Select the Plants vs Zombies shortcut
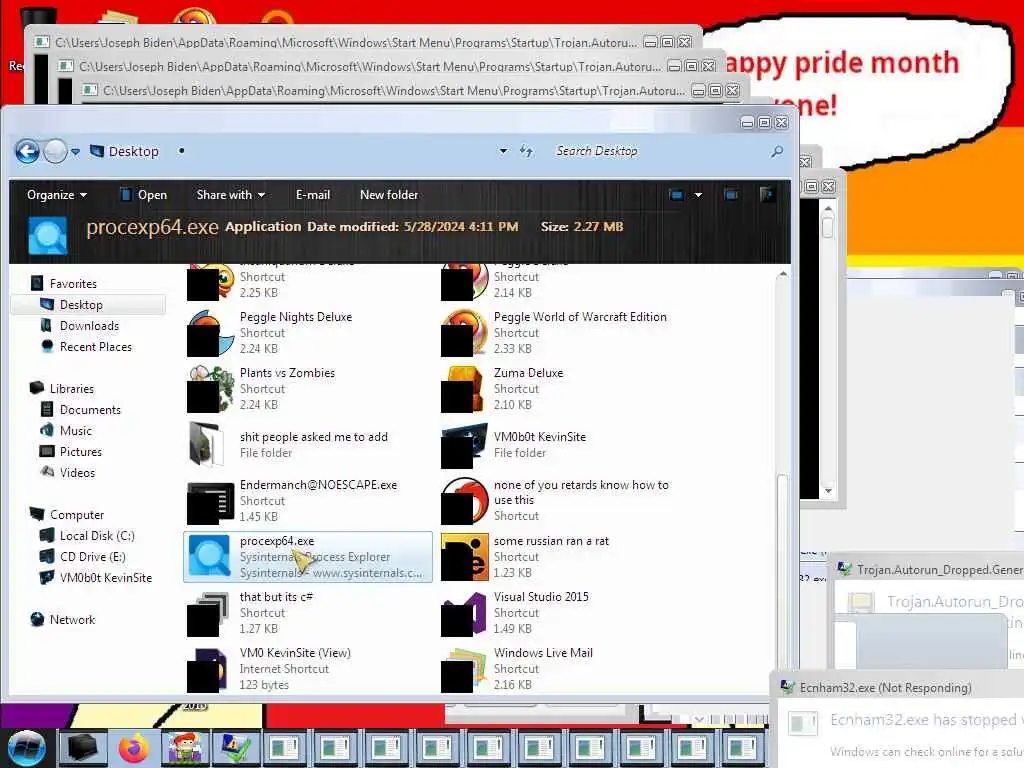Image resolution: width=1024 pixels, height=768 pixels. (x=307, y=388)
